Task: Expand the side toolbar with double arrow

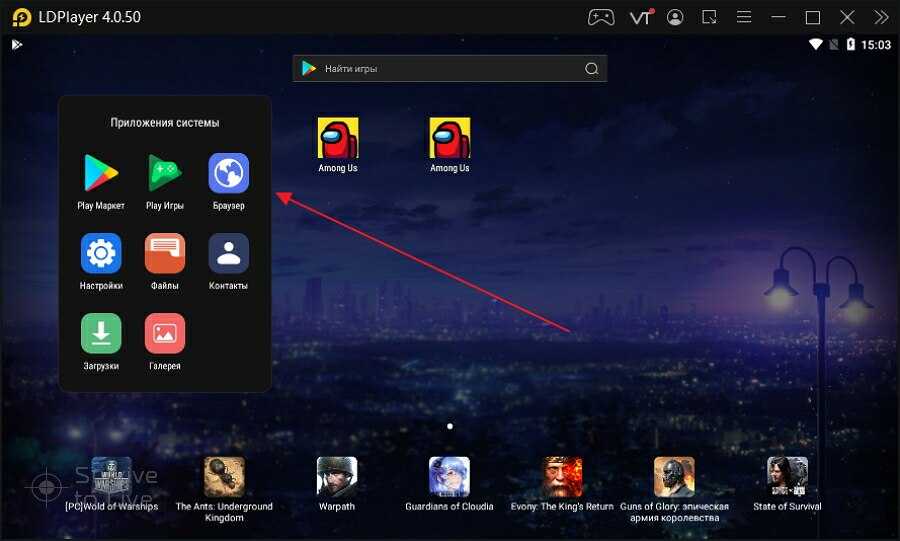Action: point(882,17)
